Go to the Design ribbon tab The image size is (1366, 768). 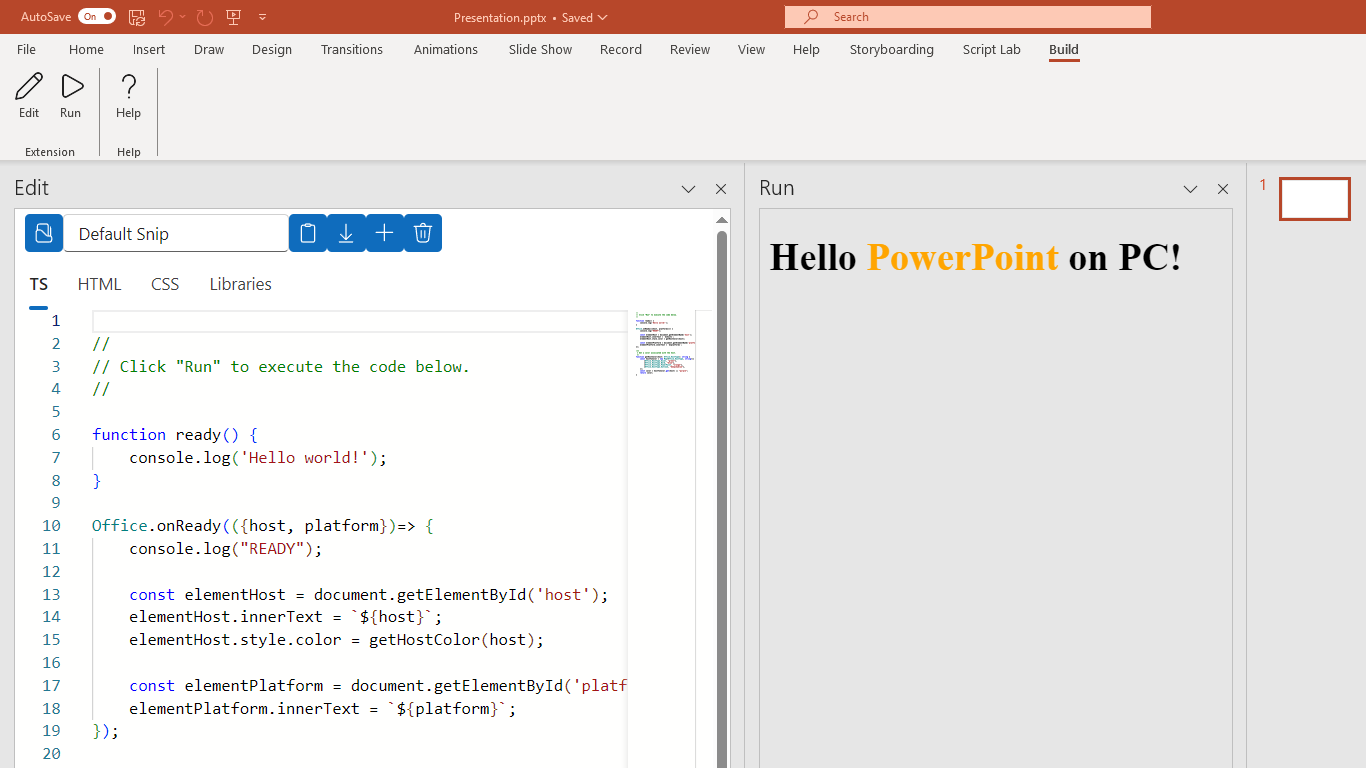[272, 49]
